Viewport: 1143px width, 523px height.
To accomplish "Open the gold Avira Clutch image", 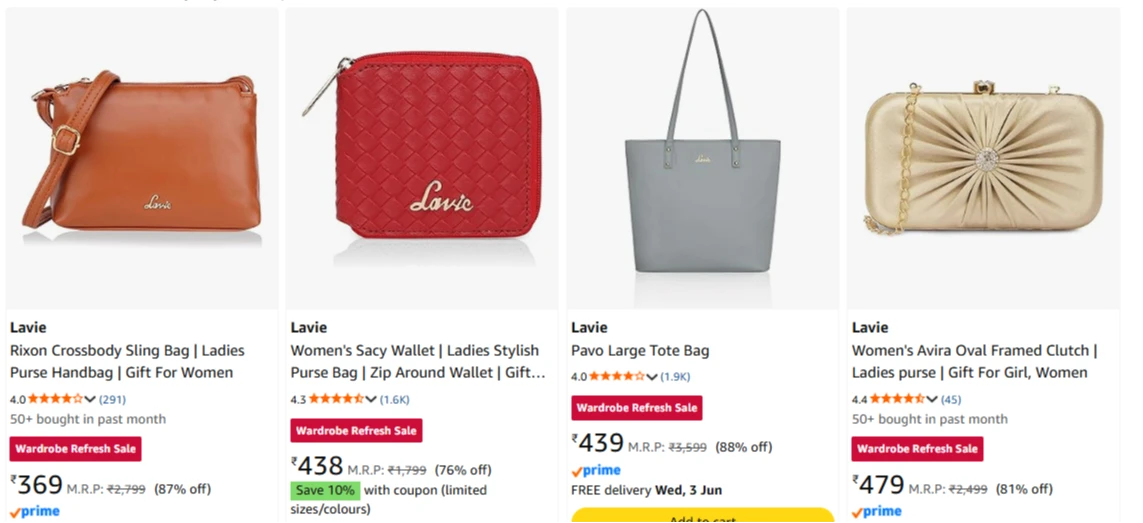I will 983,158.
